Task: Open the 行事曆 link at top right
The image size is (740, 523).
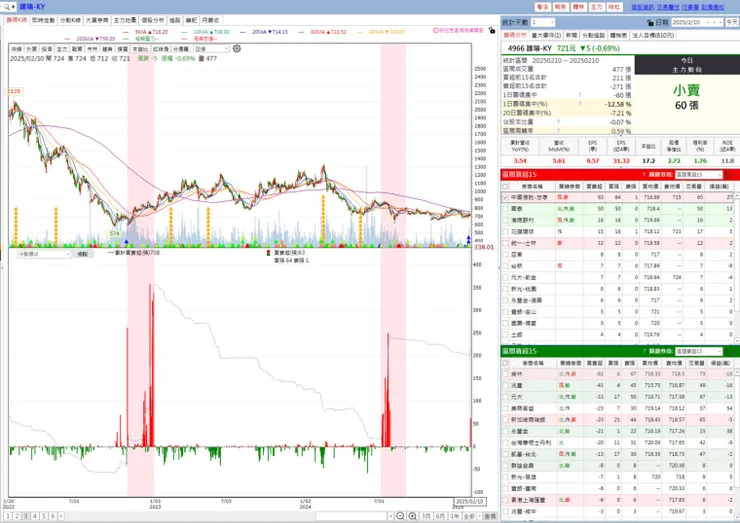Action: [690, 7]
